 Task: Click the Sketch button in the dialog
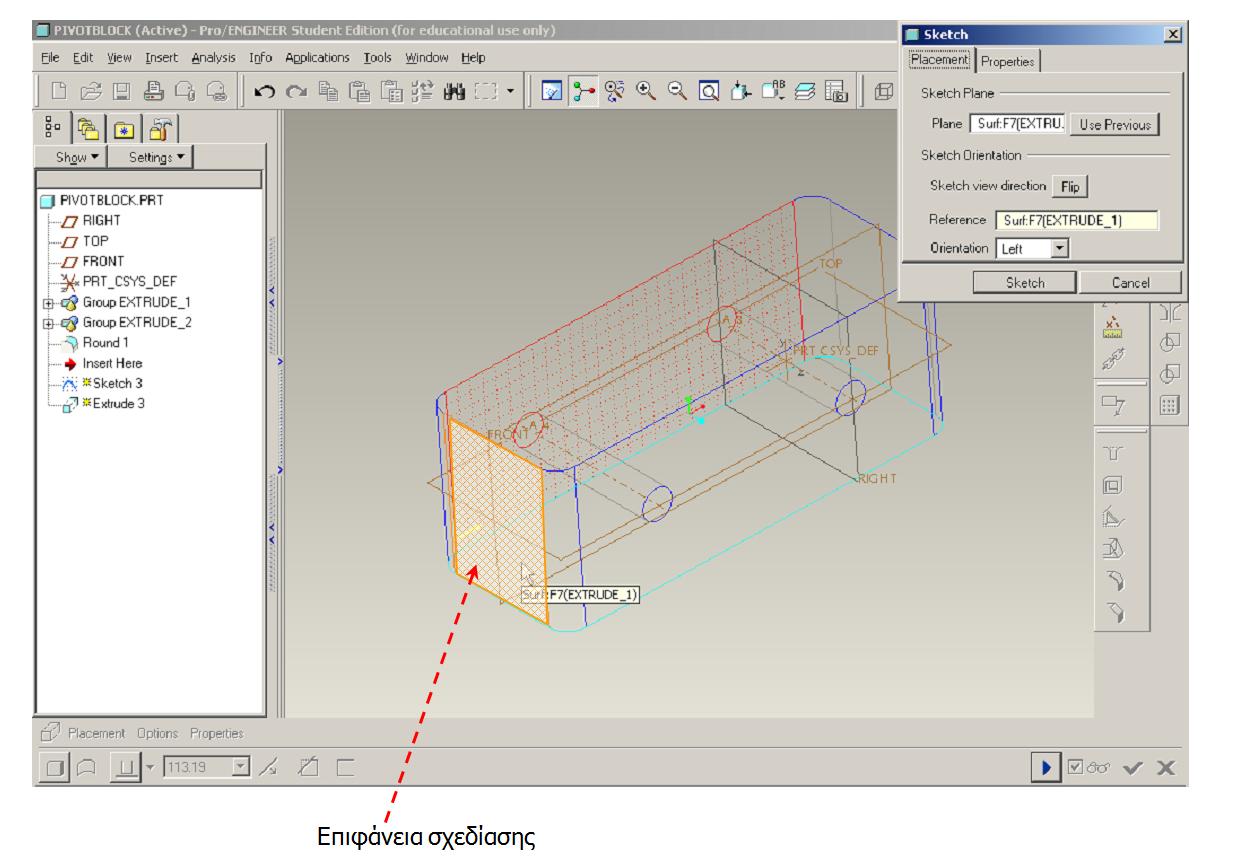(x=1024, y=283)
